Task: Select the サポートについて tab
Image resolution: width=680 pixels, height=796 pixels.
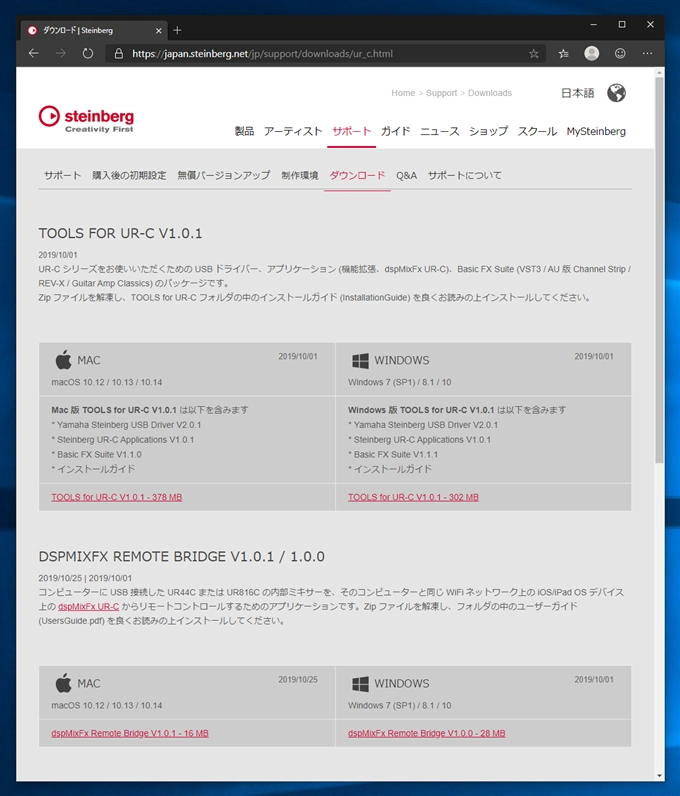Action: pos(465,176)
